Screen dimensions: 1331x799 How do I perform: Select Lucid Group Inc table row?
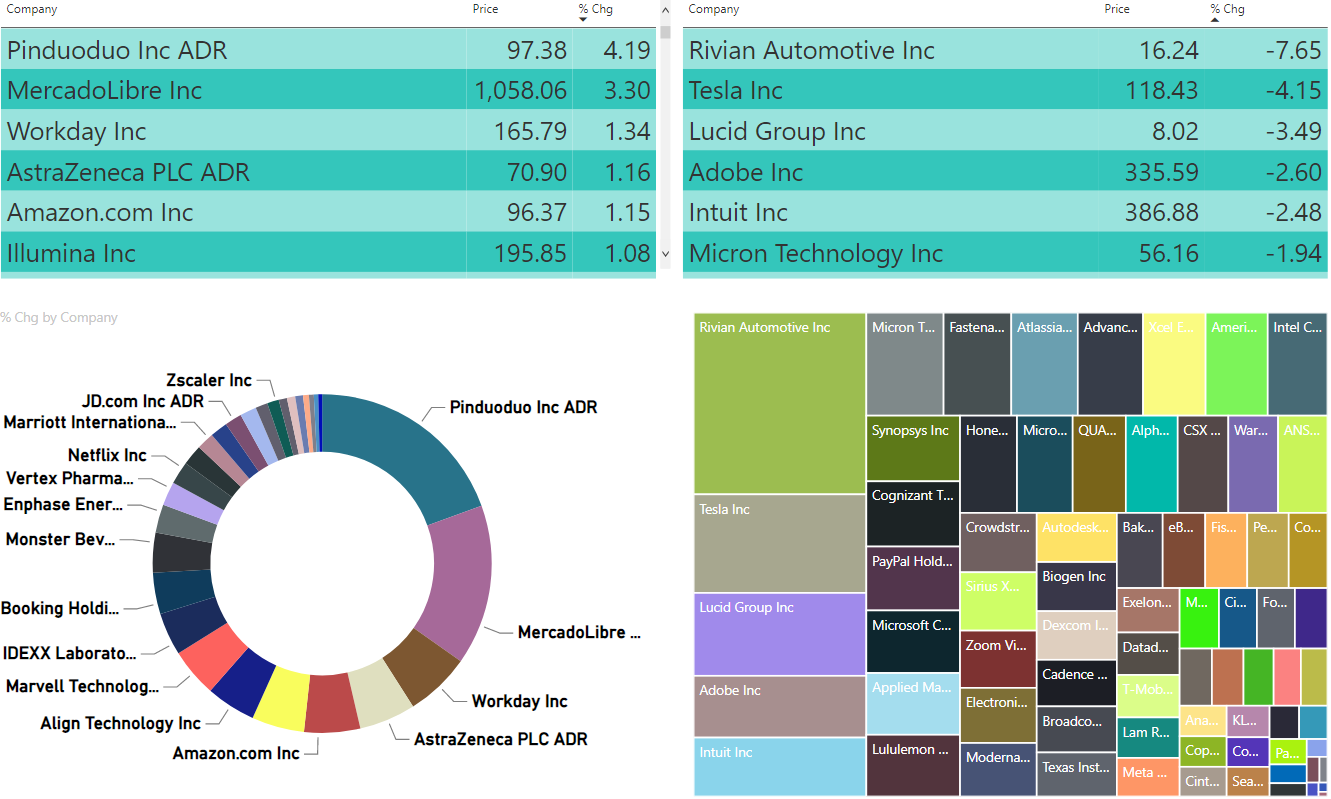point(1005,131)
